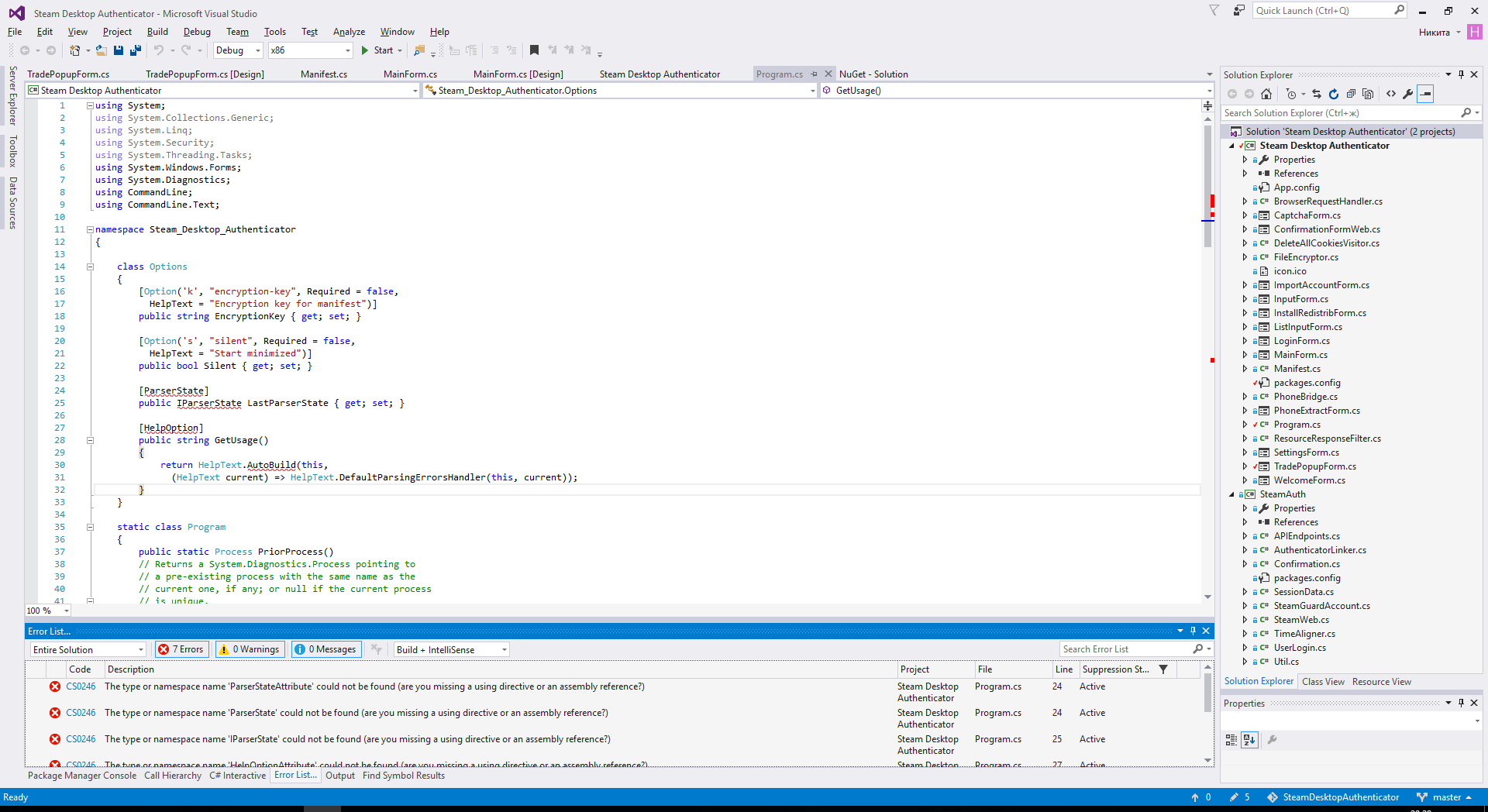Viewport: 1488px width, 812px height.
Task: Expand the References node under SteamAuth
Action: coord(1246,521)
